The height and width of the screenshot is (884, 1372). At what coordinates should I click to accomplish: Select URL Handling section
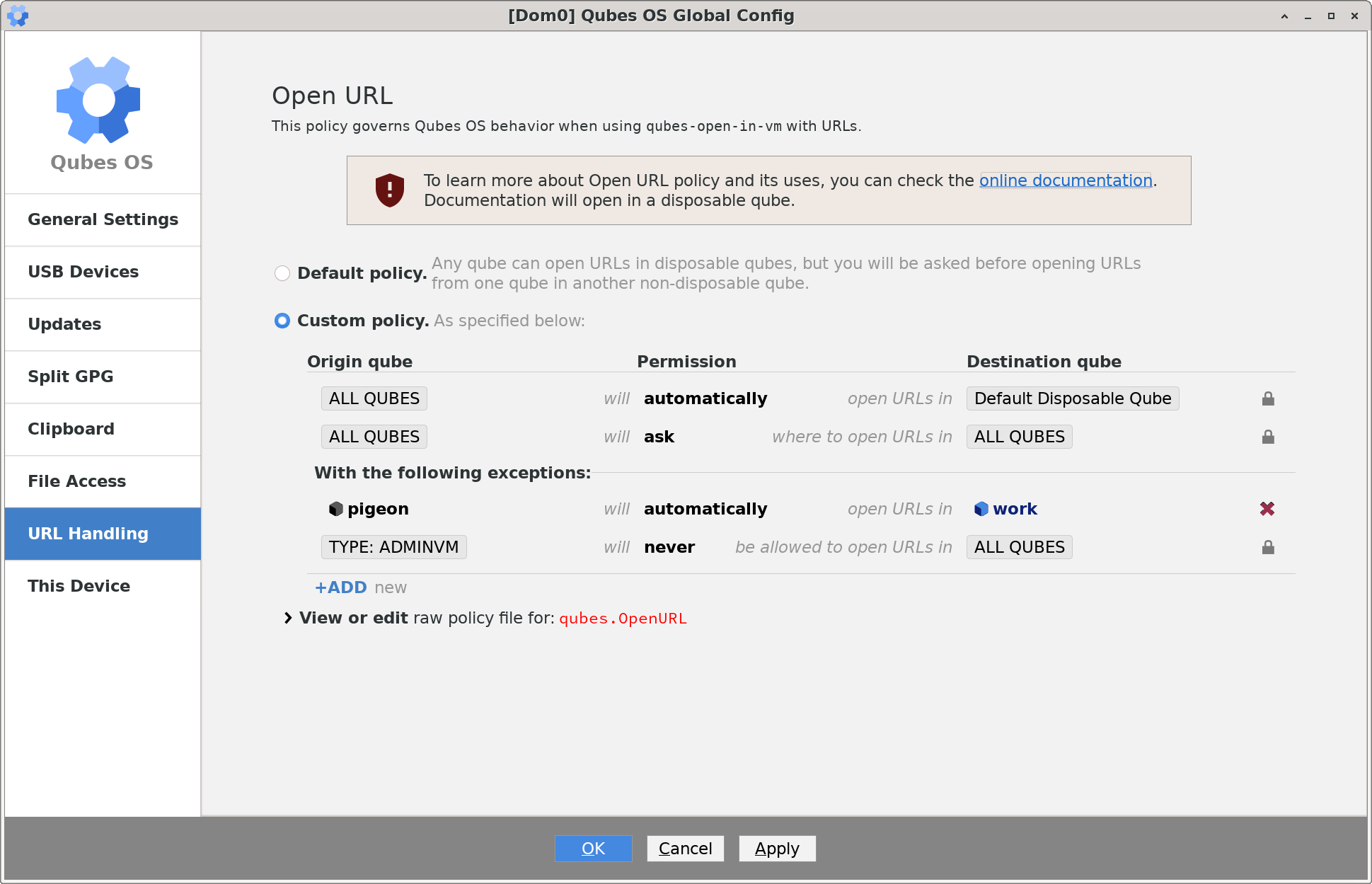pyautogui.click(x=103, y=534)
